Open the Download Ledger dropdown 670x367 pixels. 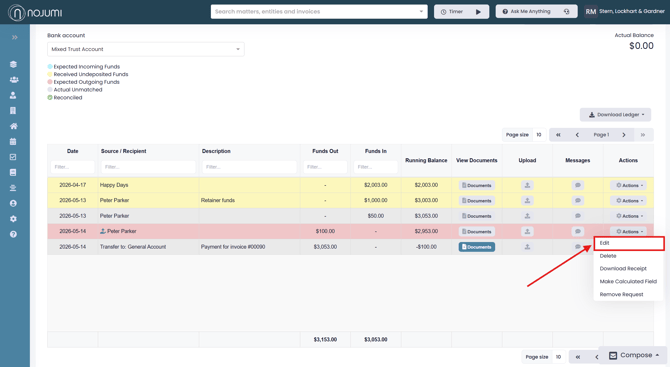(x=615, y=115)
